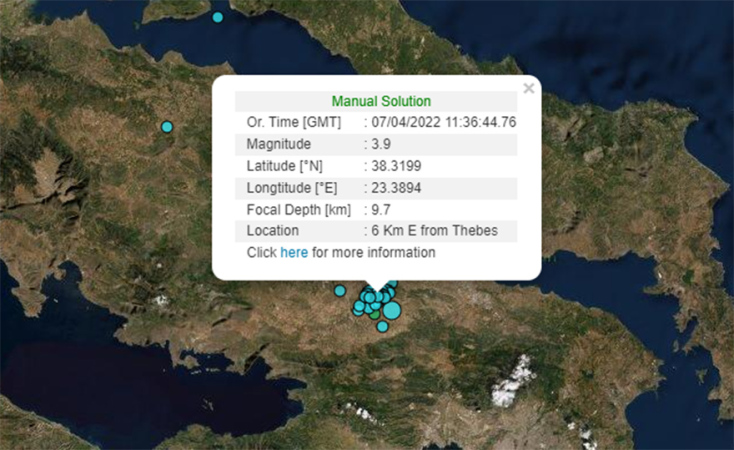Select the lone cyan marker left of cluster
The width and height of the screenshot is (734, 450).
340,291
